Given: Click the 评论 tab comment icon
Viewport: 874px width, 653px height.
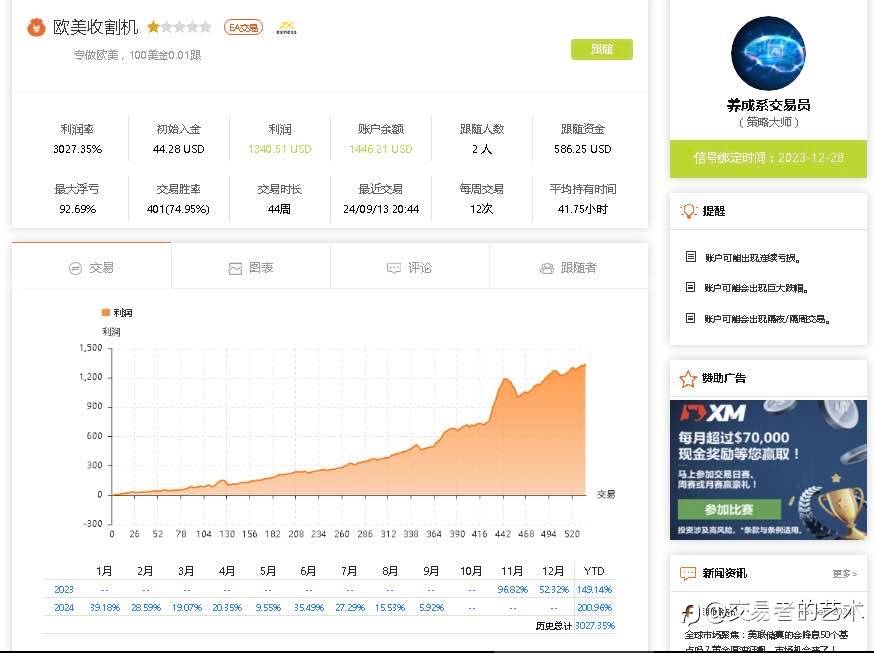Looking at the screenshot, I should coord(394,269).
